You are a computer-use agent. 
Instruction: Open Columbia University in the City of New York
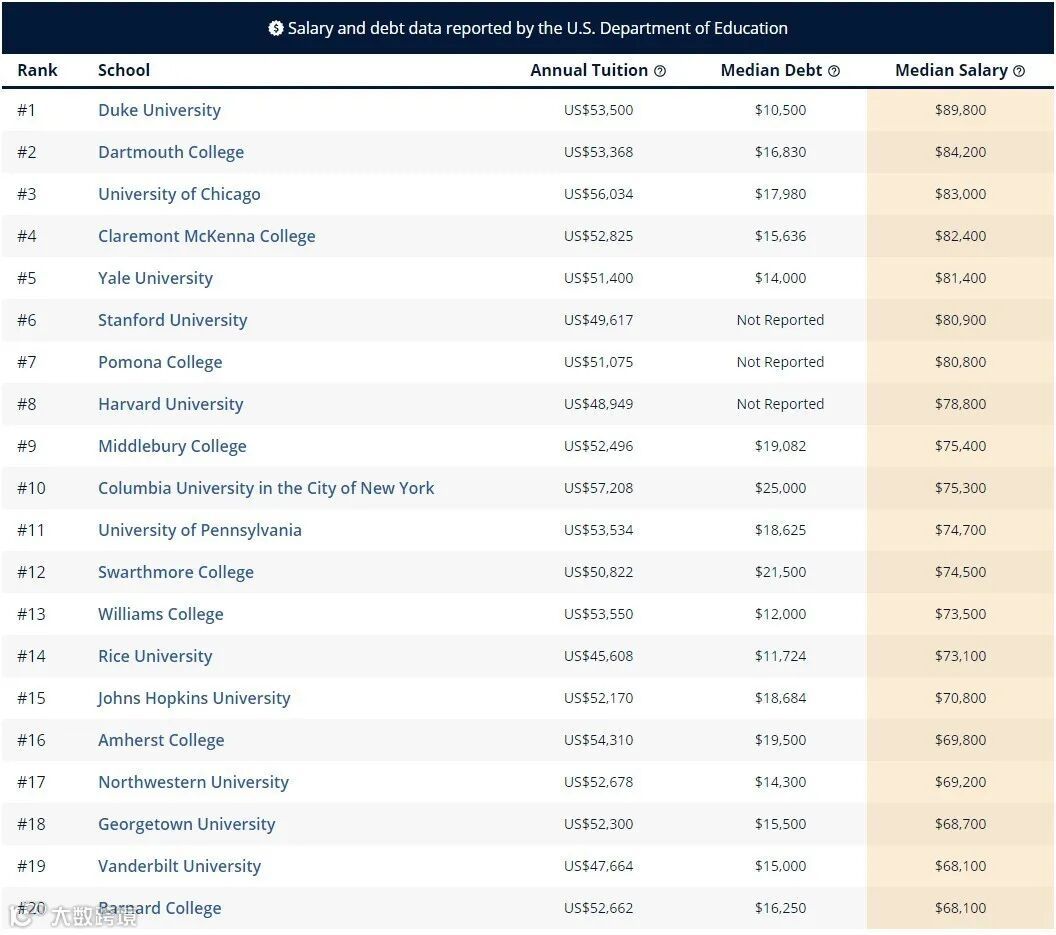point(266,488)
